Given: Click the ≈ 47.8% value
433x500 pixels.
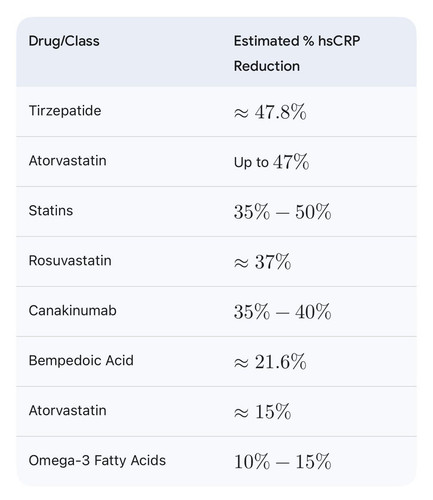Looking at the screenshot, I should tap(270, 112).
